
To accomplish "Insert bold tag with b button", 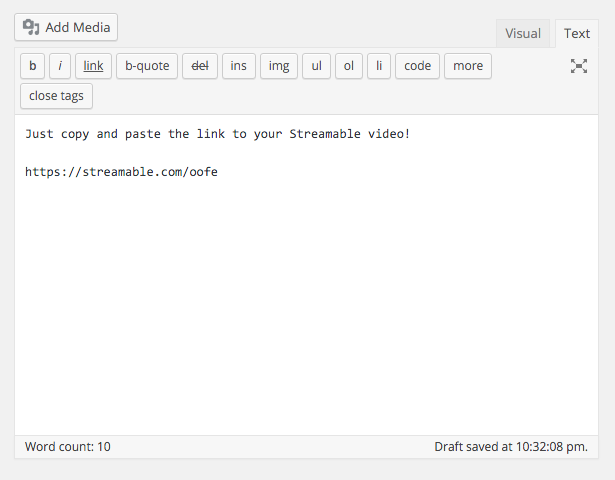I will 33,66.
